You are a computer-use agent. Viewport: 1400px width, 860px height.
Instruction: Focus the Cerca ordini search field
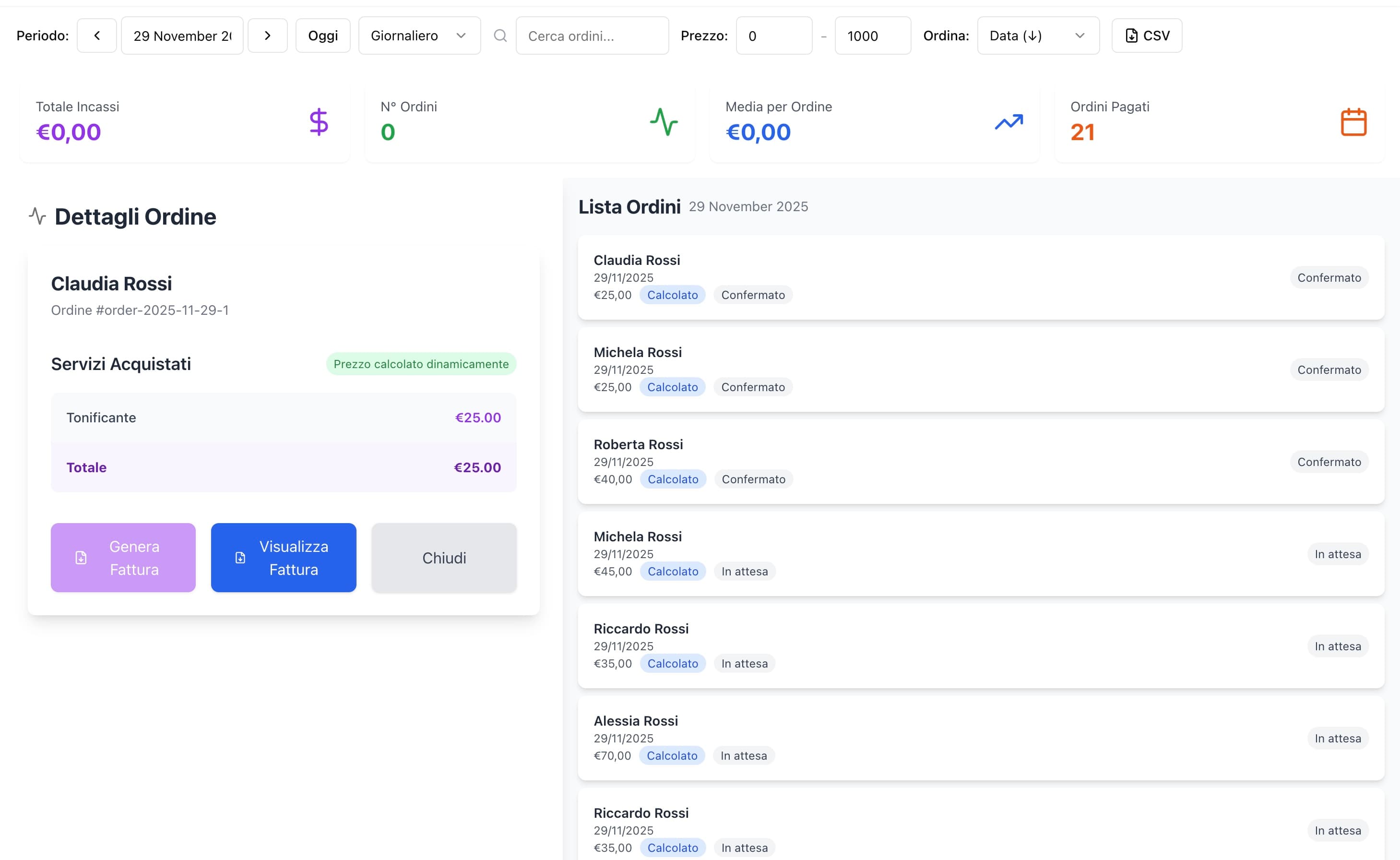pyautogui.click(x=592, y=36)
